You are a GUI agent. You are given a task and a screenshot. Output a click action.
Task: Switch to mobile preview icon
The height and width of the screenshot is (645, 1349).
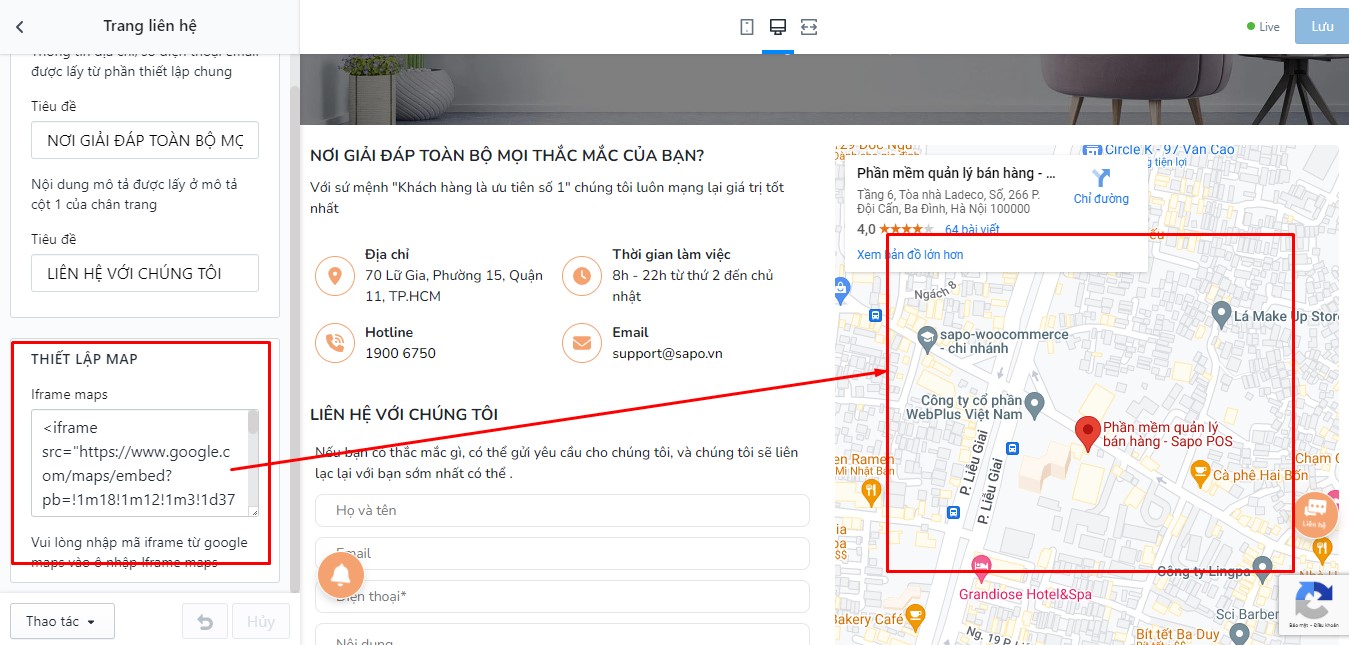pyautogui.click(x=747, y=27)
